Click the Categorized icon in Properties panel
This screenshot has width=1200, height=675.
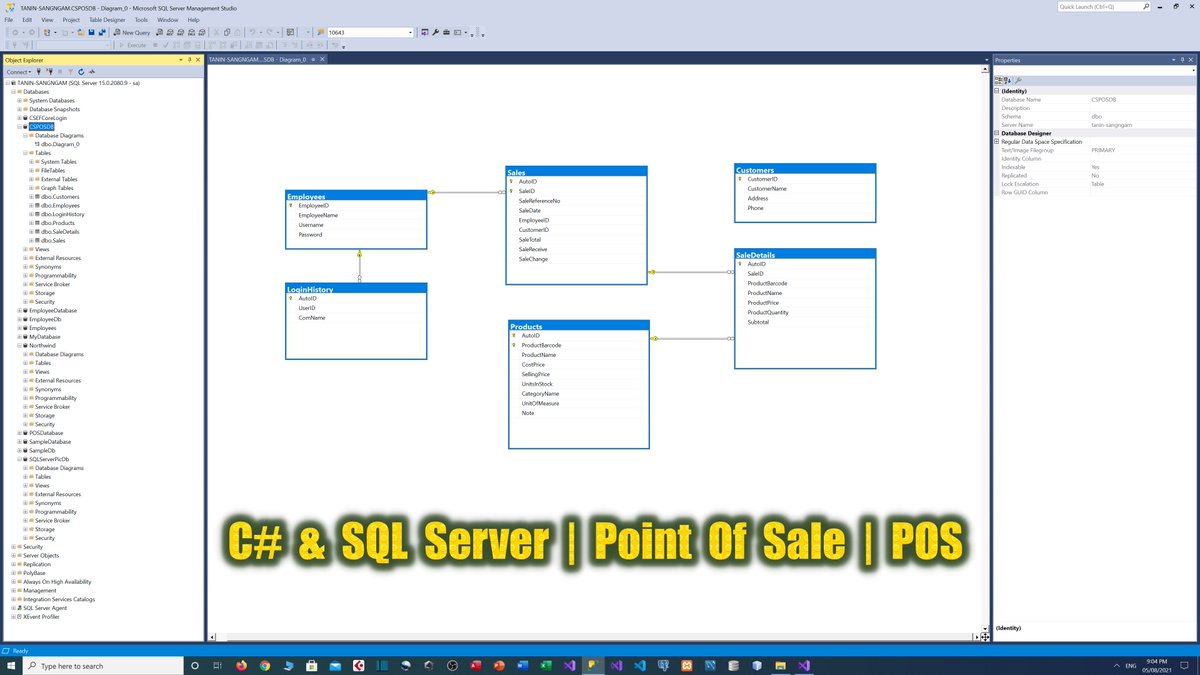1000,81
